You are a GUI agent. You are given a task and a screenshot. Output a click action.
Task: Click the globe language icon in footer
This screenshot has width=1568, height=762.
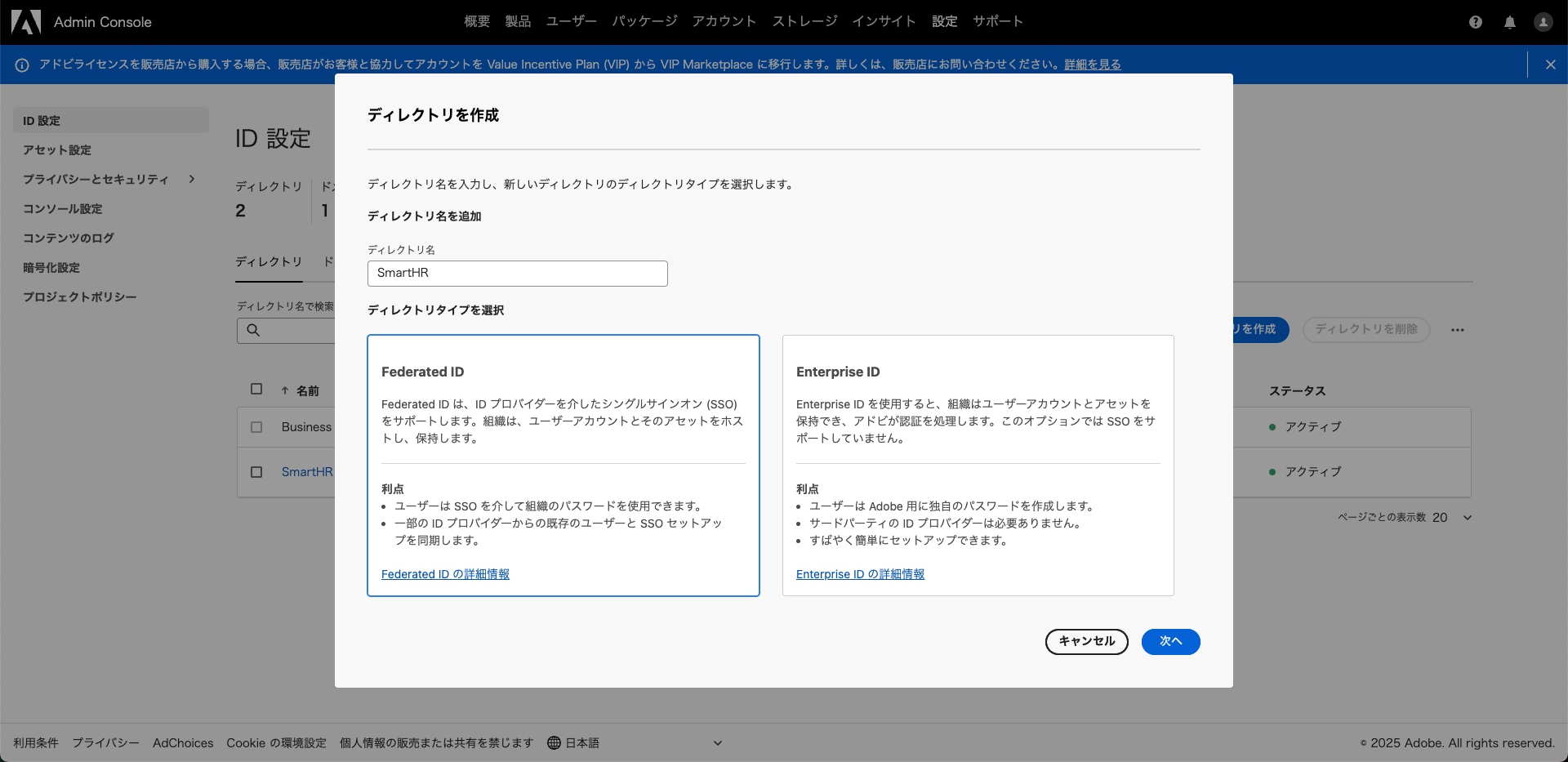pos(554,742)
